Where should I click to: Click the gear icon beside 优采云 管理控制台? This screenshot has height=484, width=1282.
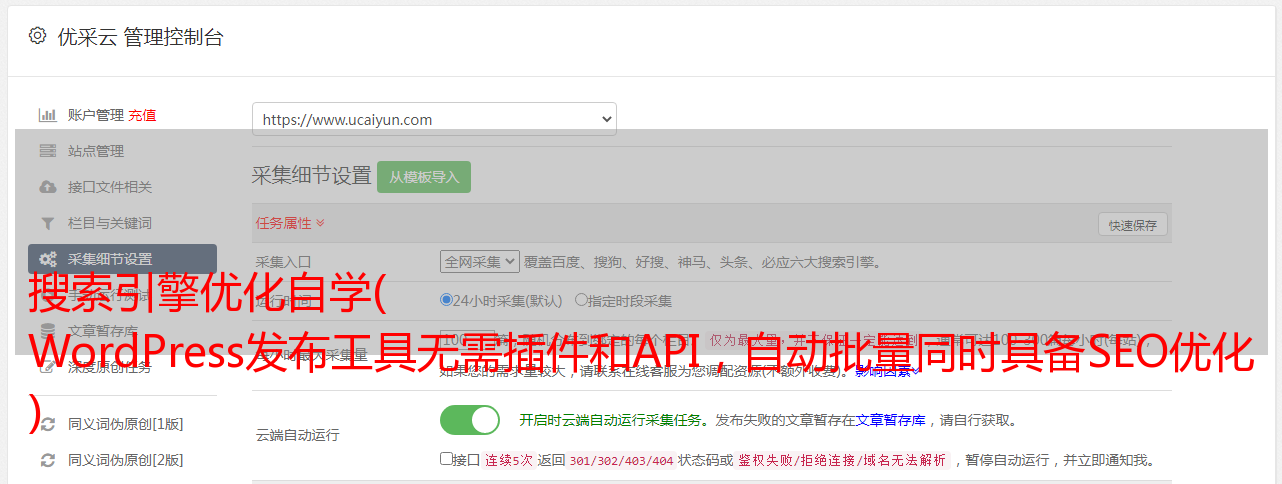point(37,36)
